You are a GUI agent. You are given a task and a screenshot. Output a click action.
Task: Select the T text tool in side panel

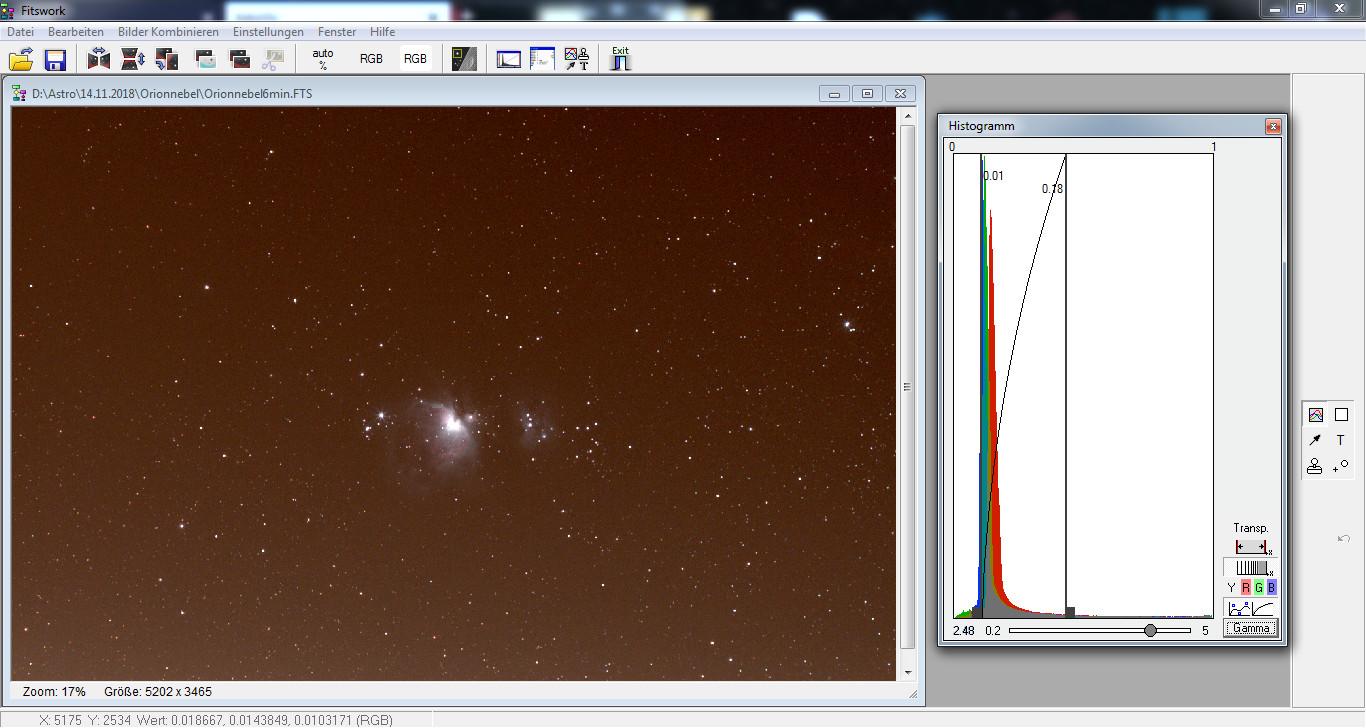click(x=1341, y=440)
